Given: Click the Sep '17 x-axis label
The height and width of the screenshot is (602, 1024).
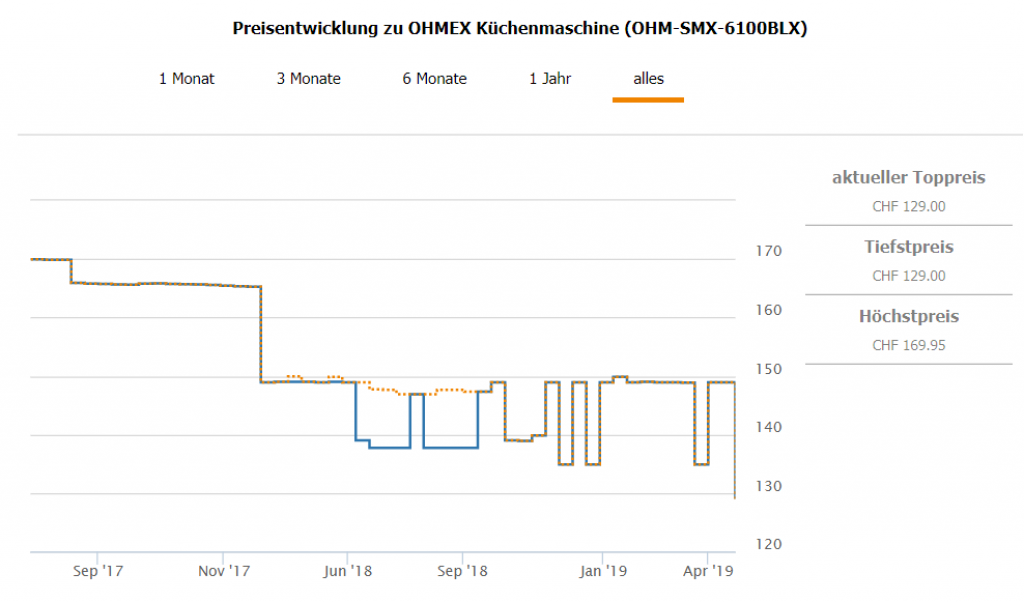Looking at the screenshot, I should pos(99,571).
